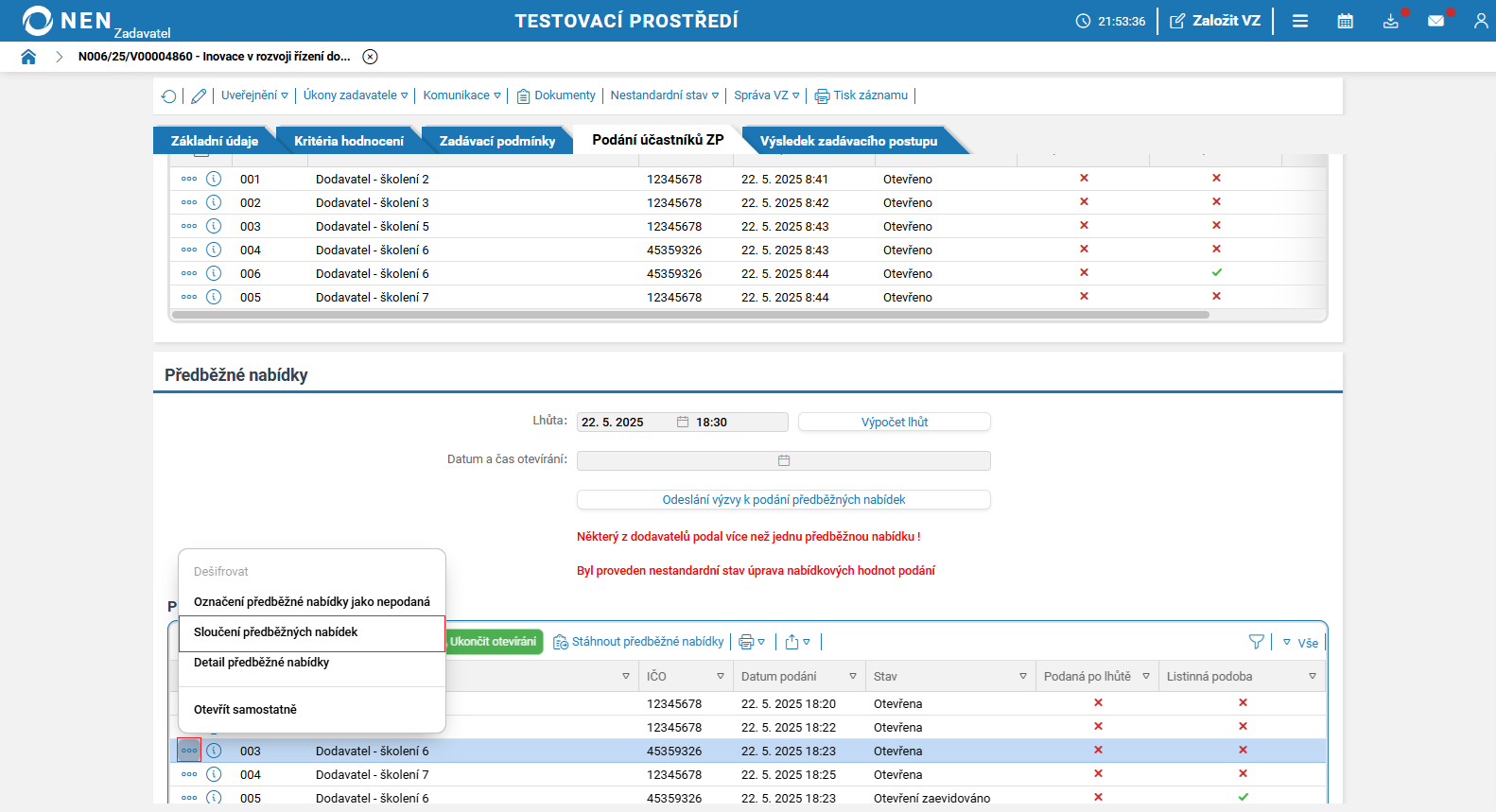Click the Výpočet lhůt button
The height and width of the screenshot is (812, 1496).
point(895,422)
